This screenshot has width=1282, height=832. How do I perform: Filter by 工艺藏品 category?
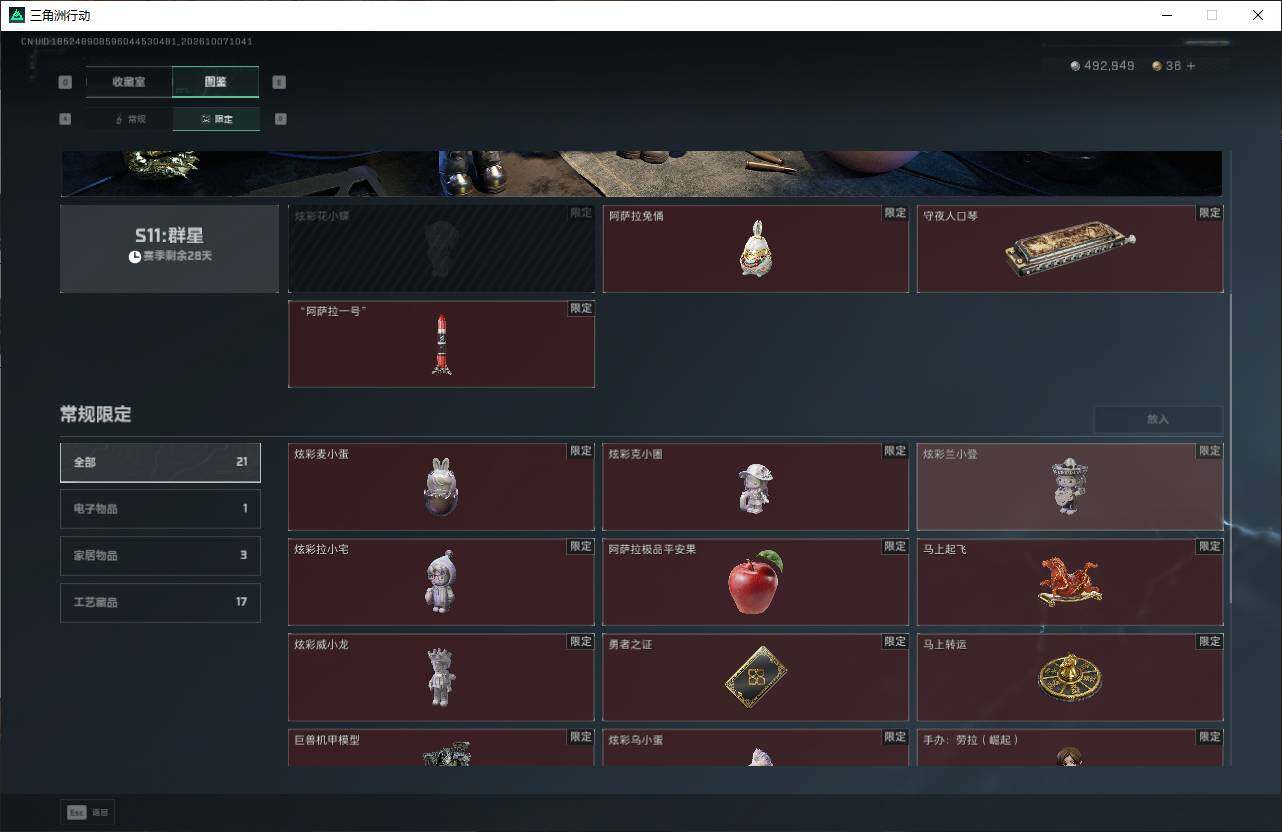tap(160, 602)
